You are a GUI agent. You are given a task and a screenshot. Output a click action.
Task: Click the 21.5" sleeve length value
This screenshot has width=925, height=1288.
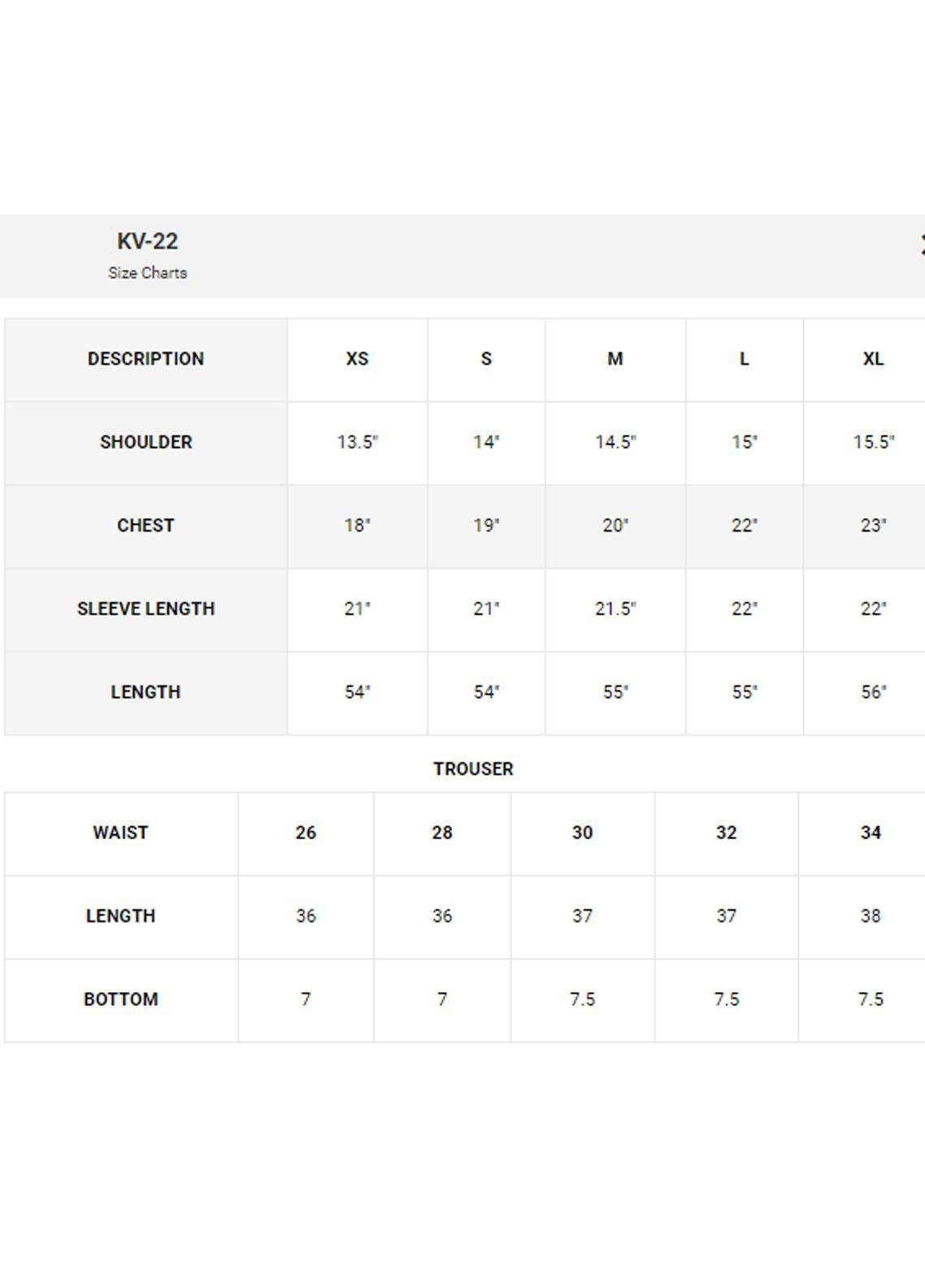[615, 609]
